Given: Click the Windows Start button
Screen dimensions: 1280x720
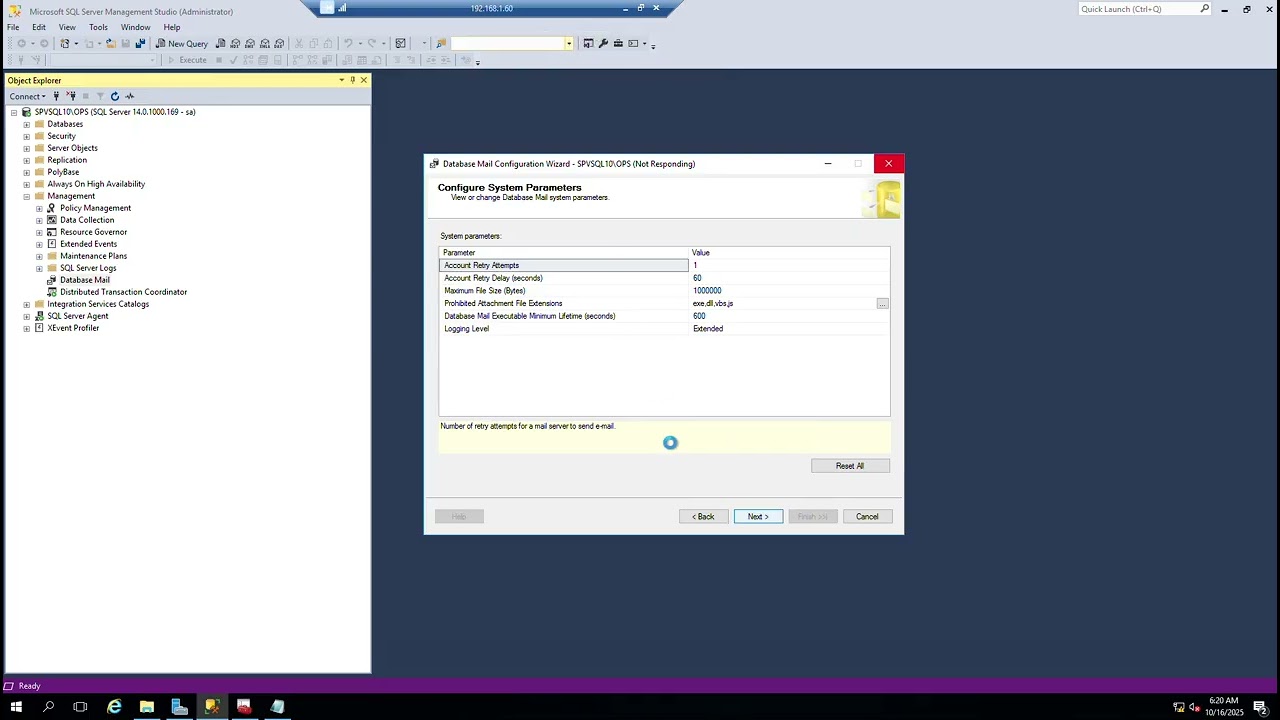Looking at the screenshot, I should pyautogui.click(x=16, y=707).
